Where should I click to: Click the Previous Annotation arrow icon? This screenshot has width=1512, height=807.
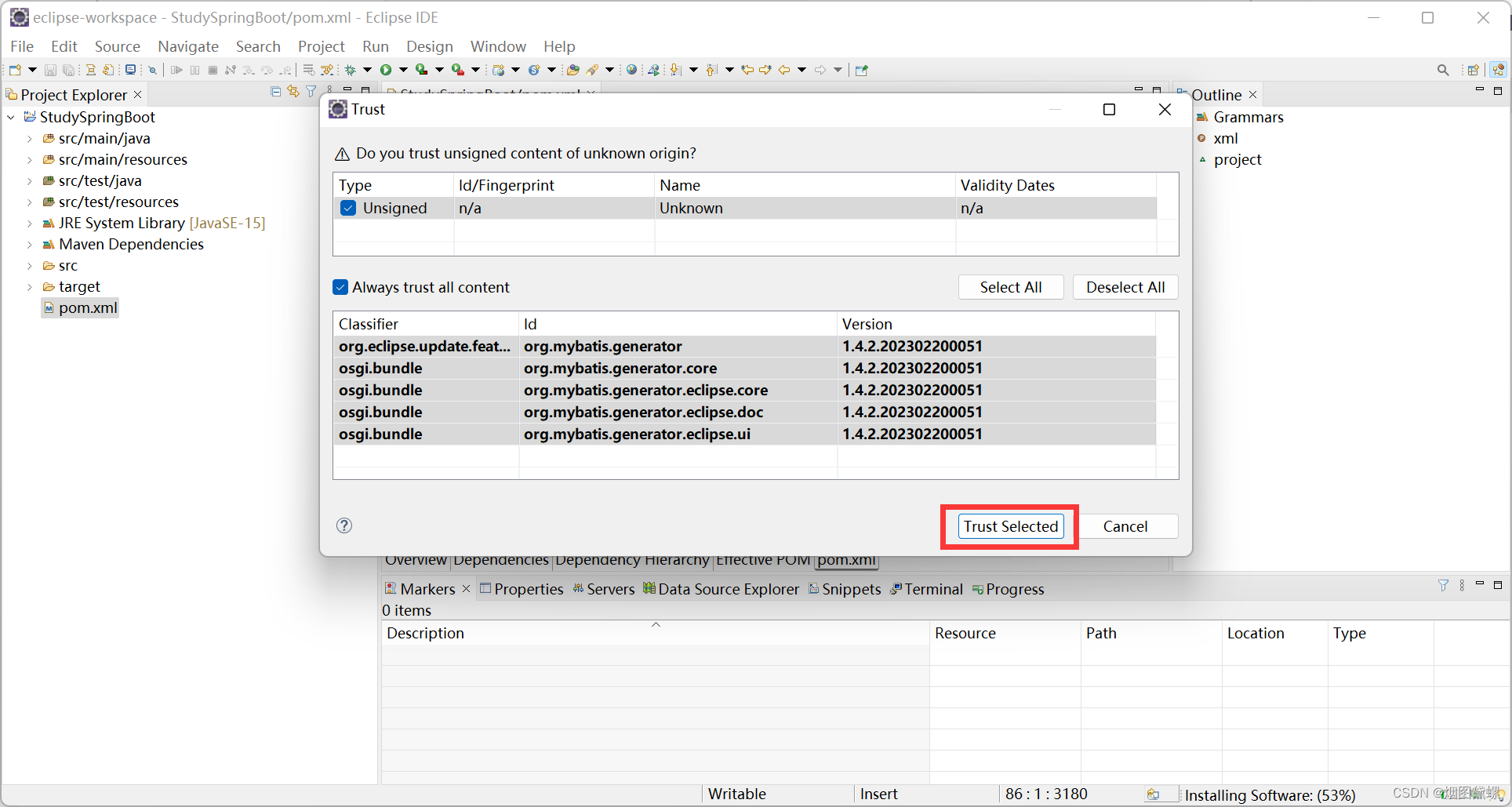[712, 70]
